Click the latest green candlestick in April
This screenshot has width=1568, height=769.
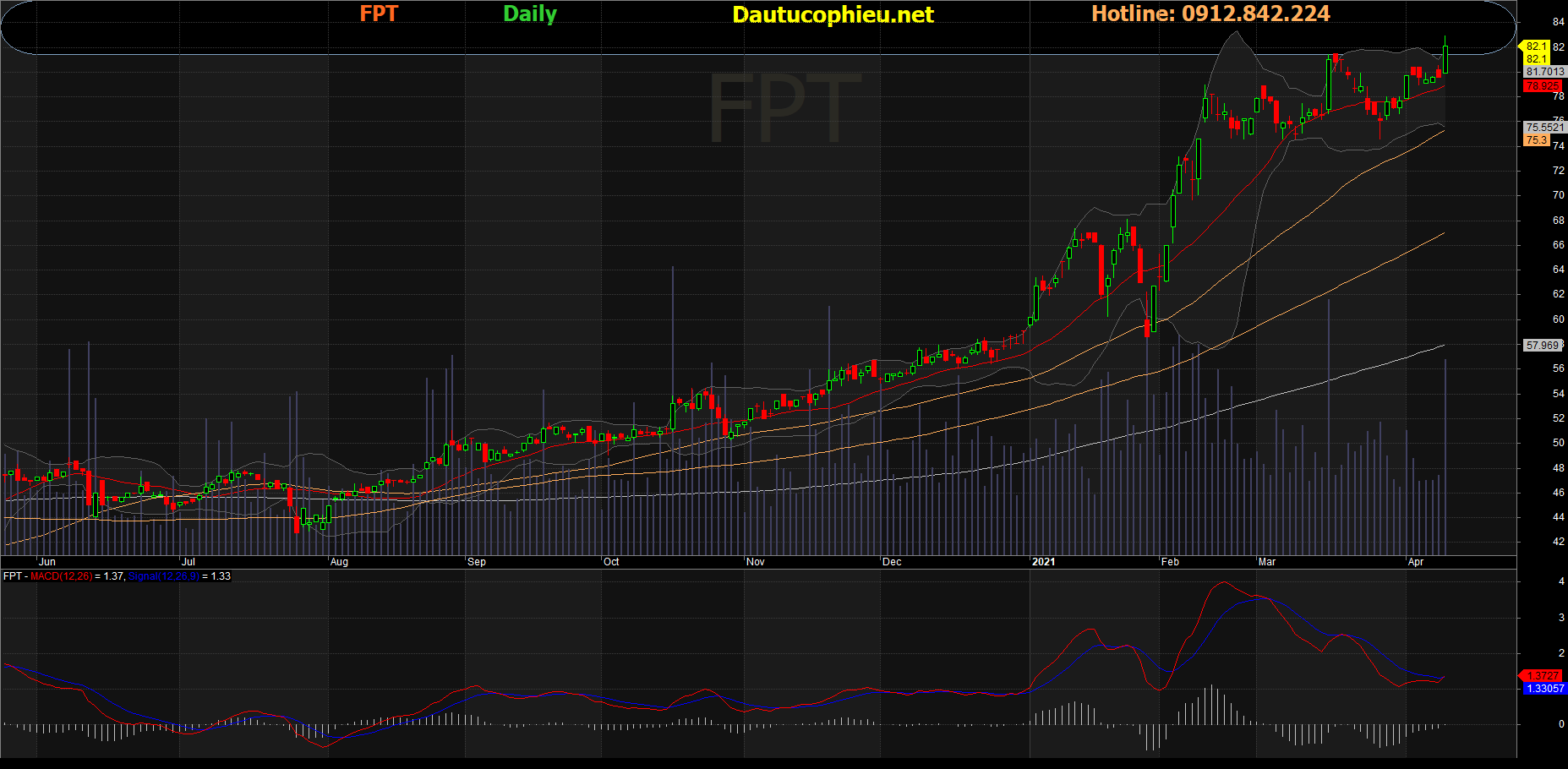click(1445, 57)
